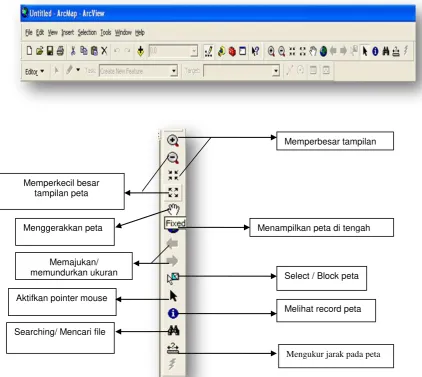422x377 pixels.
Task: Click the New Map File icon
Action: 29,51
